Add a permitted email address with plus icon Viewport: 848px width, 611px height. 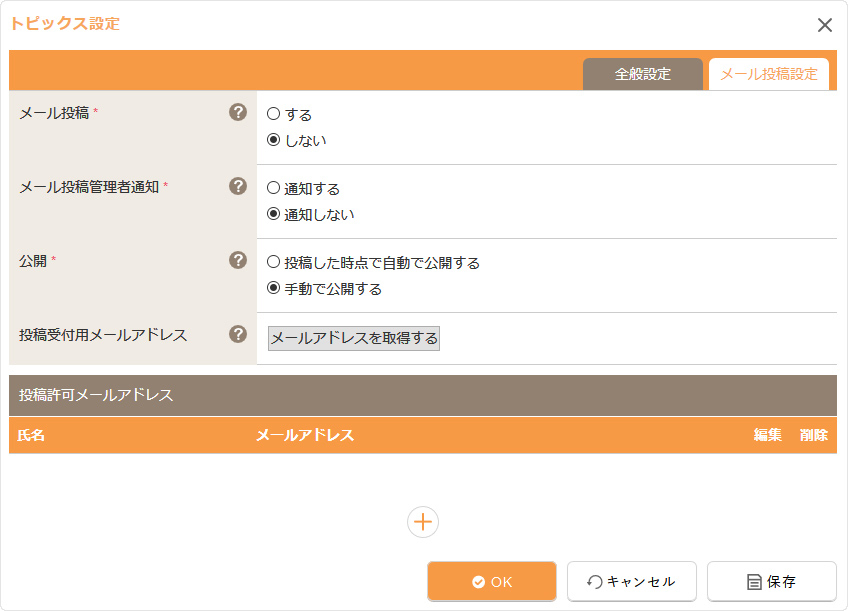pos(423,522)
